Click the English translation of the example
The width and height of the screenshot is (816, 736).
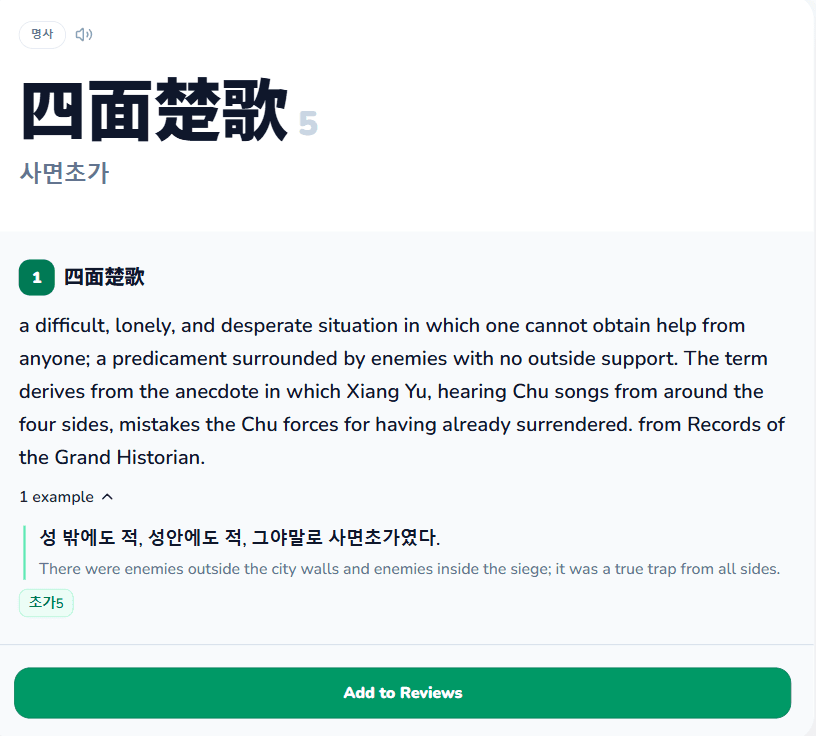[x=410, y=568]
